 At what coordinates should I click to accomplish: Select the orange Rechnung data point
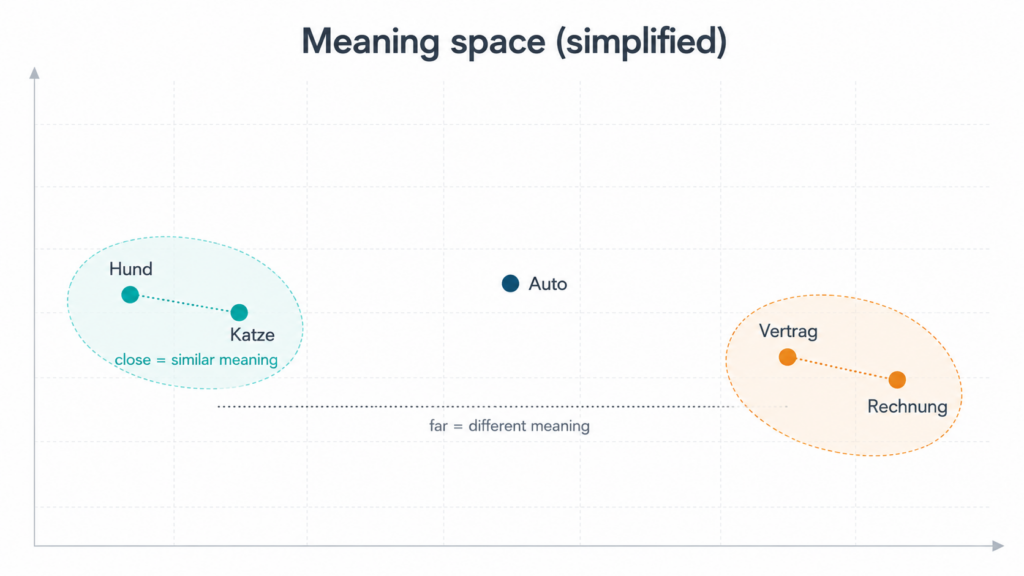tap(897, 379)
